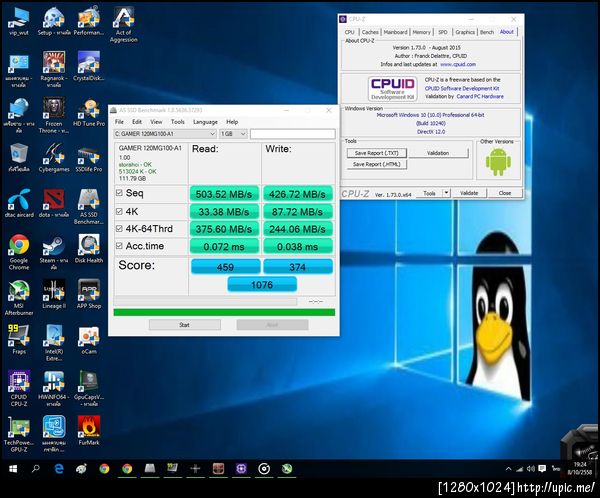
Task: Open Intel(R) Extreme utility desktop icon
Action: 54,343
